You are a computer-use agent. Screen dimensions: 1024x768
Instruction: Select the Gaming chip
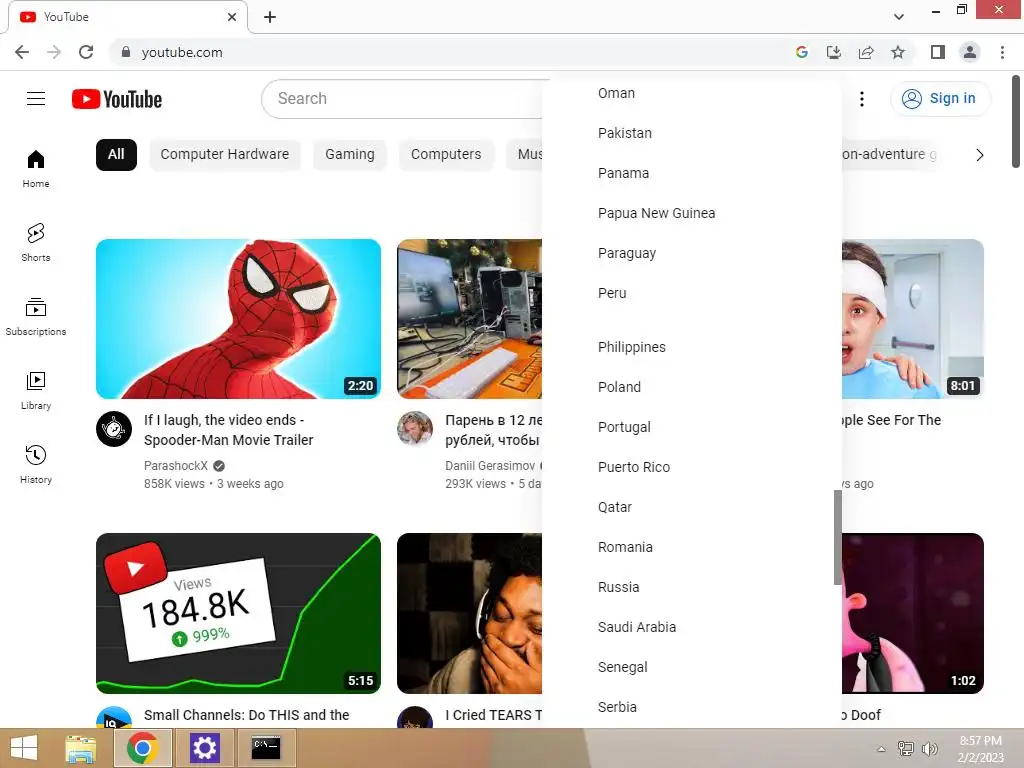350,155
